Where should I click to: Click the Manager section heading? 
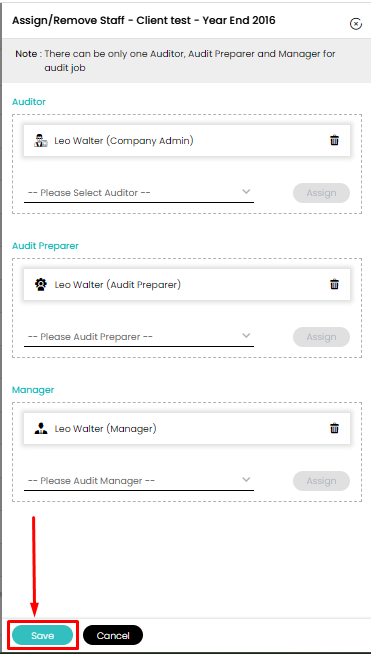coord(33,390)
